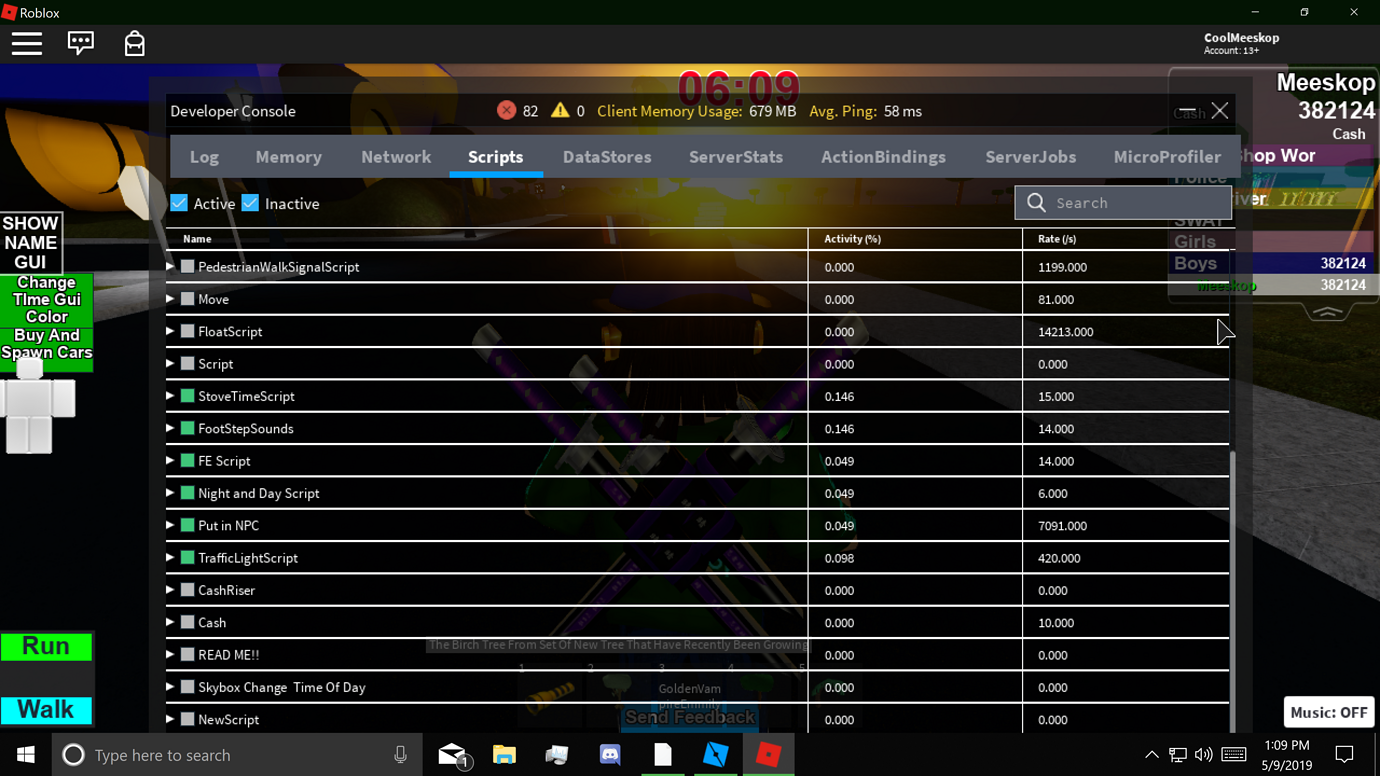Focus the console Search field
The width and height of the screenshot is (1380, 776).
pyautogui.click(x=1123, y=203)
